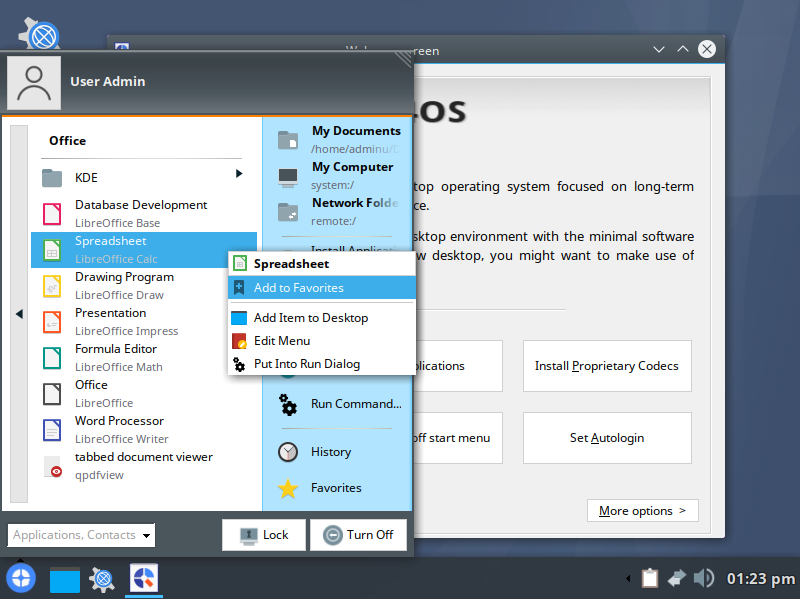800x599 pixels.
Task: Expand the KDE submenu arrow
Action: [x=239, y=174]
